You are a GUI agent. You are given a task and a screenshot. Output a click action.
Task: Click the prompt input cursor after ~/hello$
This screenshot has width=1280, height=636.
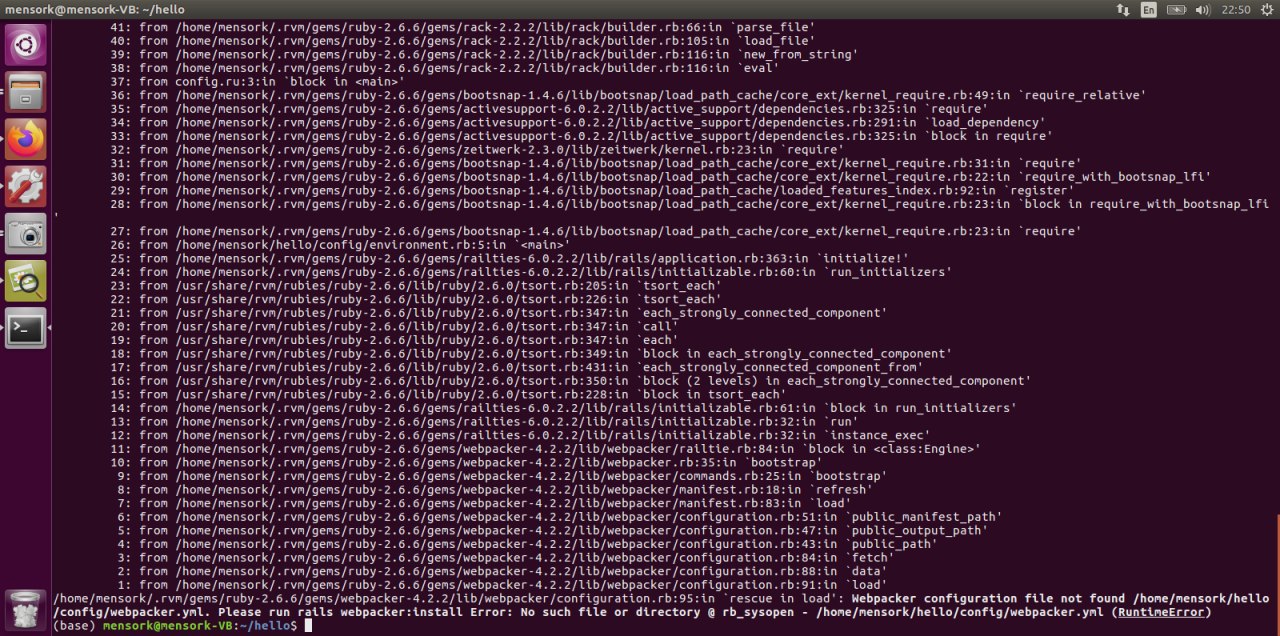coord(310,625)
